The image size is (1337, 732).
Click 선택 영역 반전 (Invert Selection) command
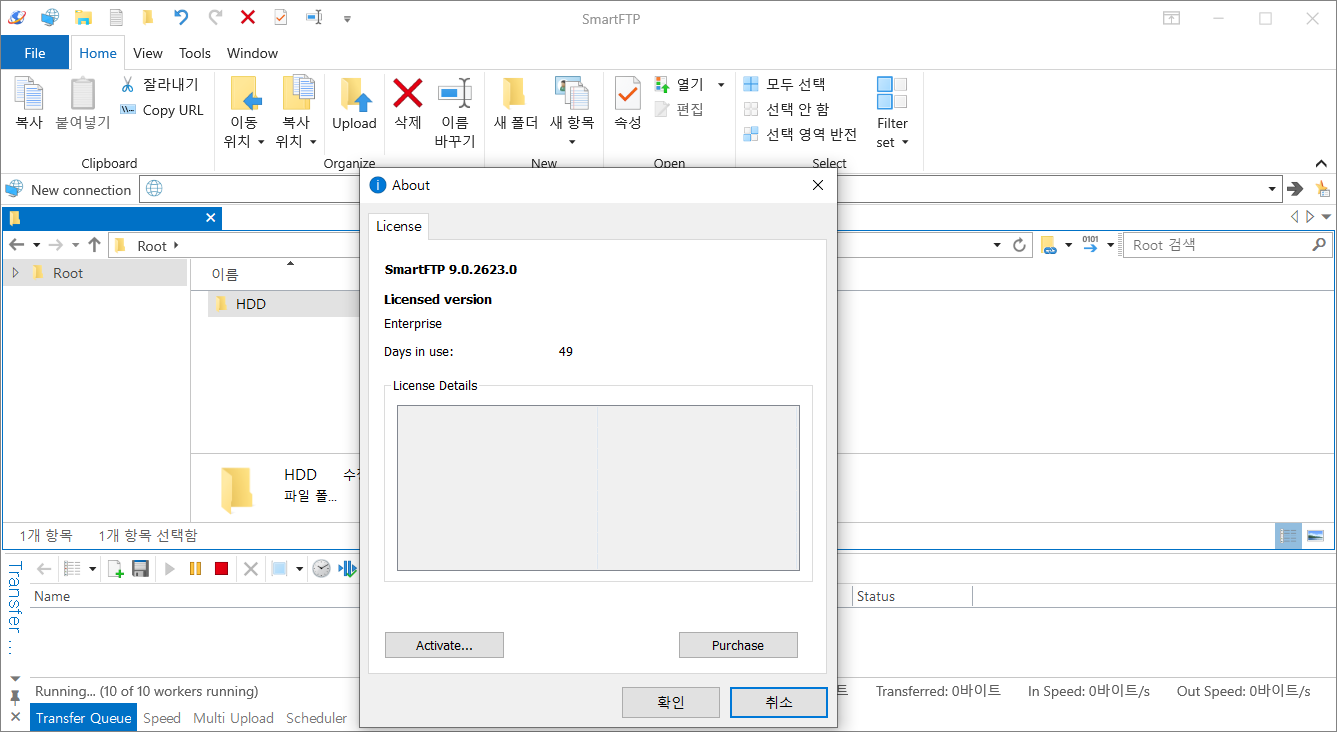click(x=801, y=134)
